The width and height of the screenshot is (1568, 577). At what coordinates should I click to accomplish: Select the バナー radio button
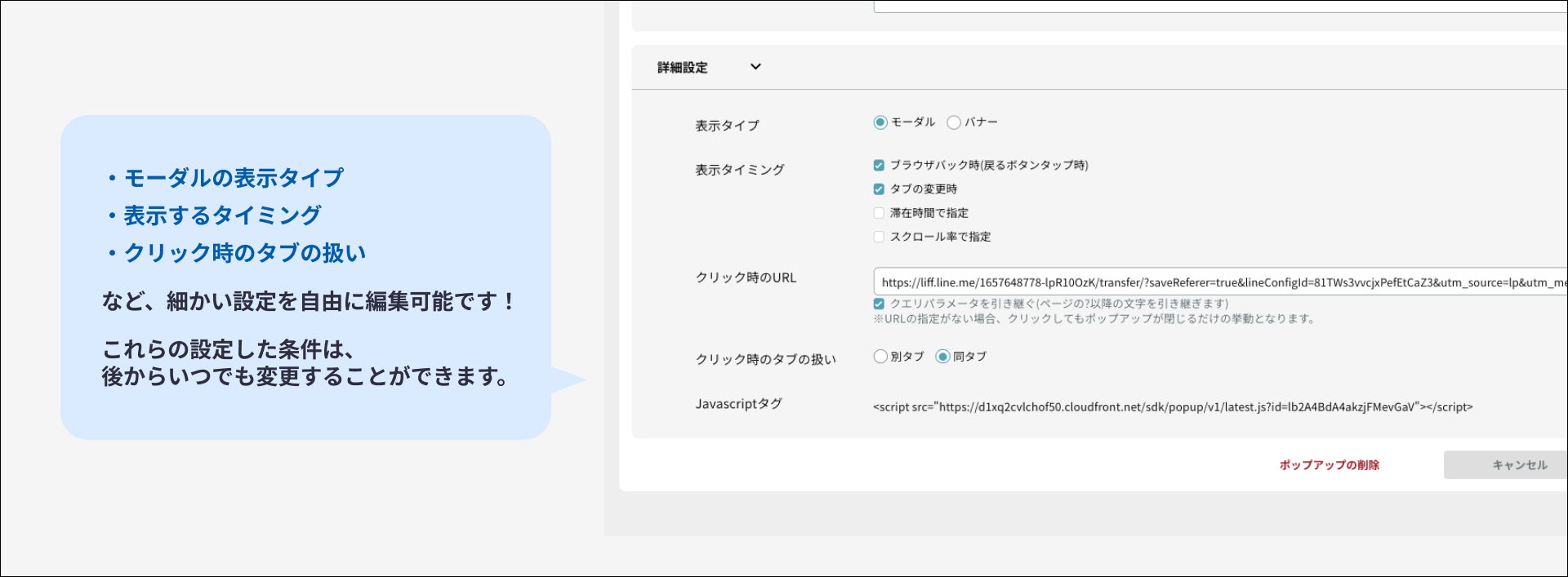pyautogui.click(x=953, y=122)
